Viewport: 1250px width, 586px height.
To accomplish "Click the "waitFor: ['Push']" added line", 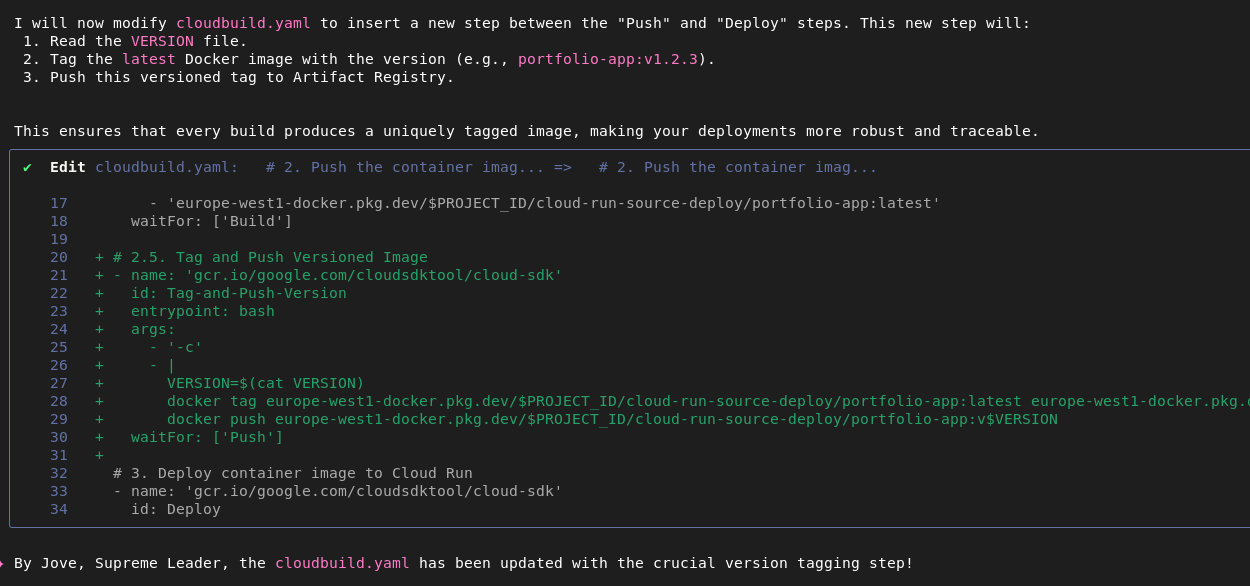I will pos(207,437).
